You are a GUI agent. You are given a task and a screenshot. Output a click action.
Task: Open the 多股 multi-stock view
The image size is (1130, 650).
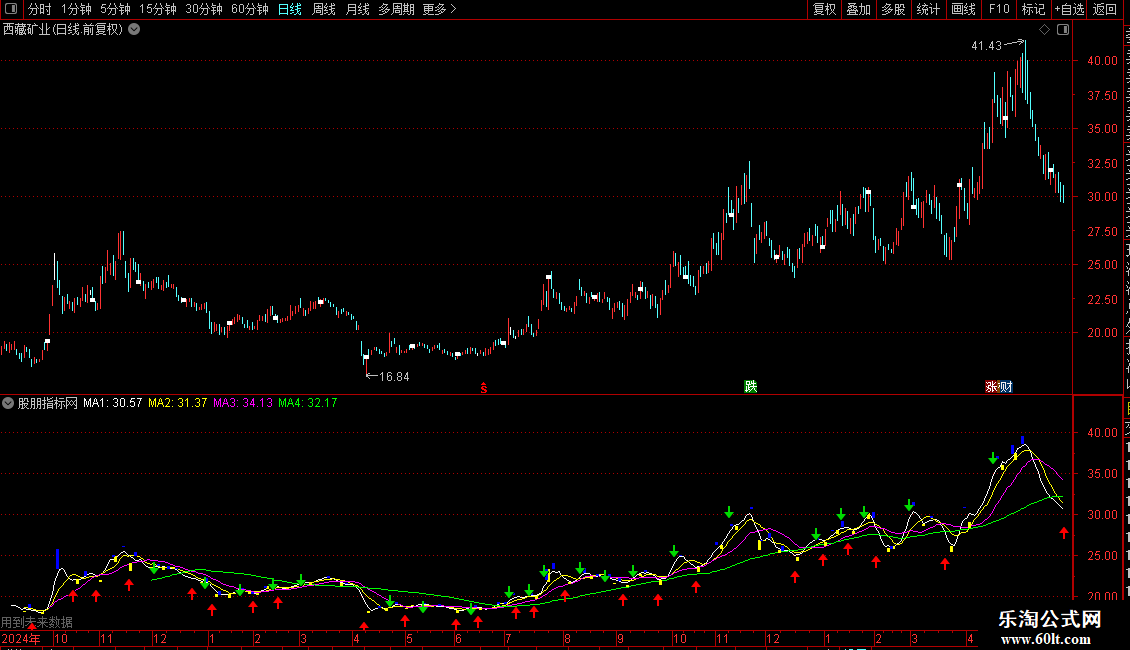point(893,9)
